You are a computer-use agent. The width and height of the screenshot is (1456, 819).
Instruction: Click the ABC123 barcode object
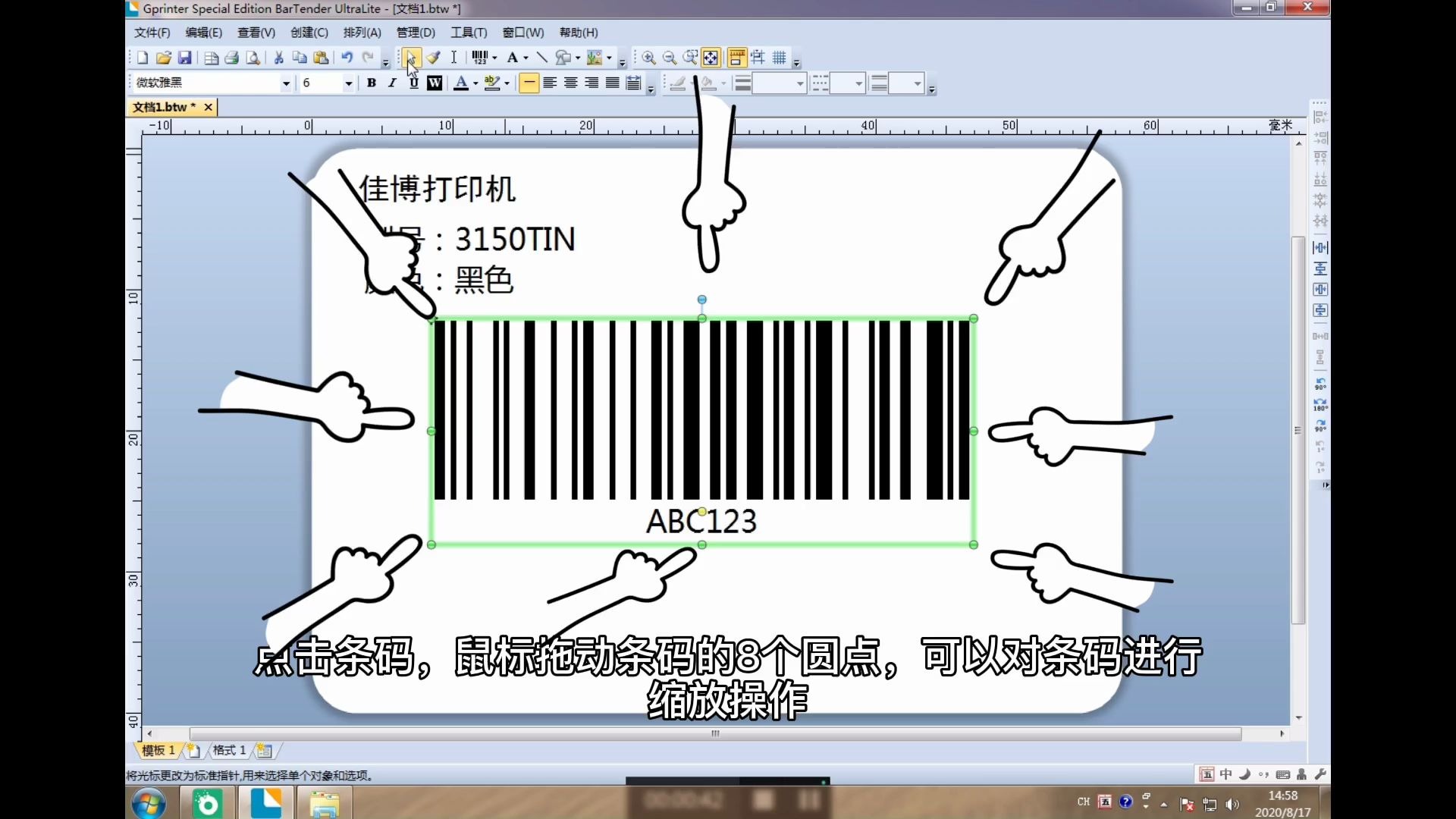702,431
